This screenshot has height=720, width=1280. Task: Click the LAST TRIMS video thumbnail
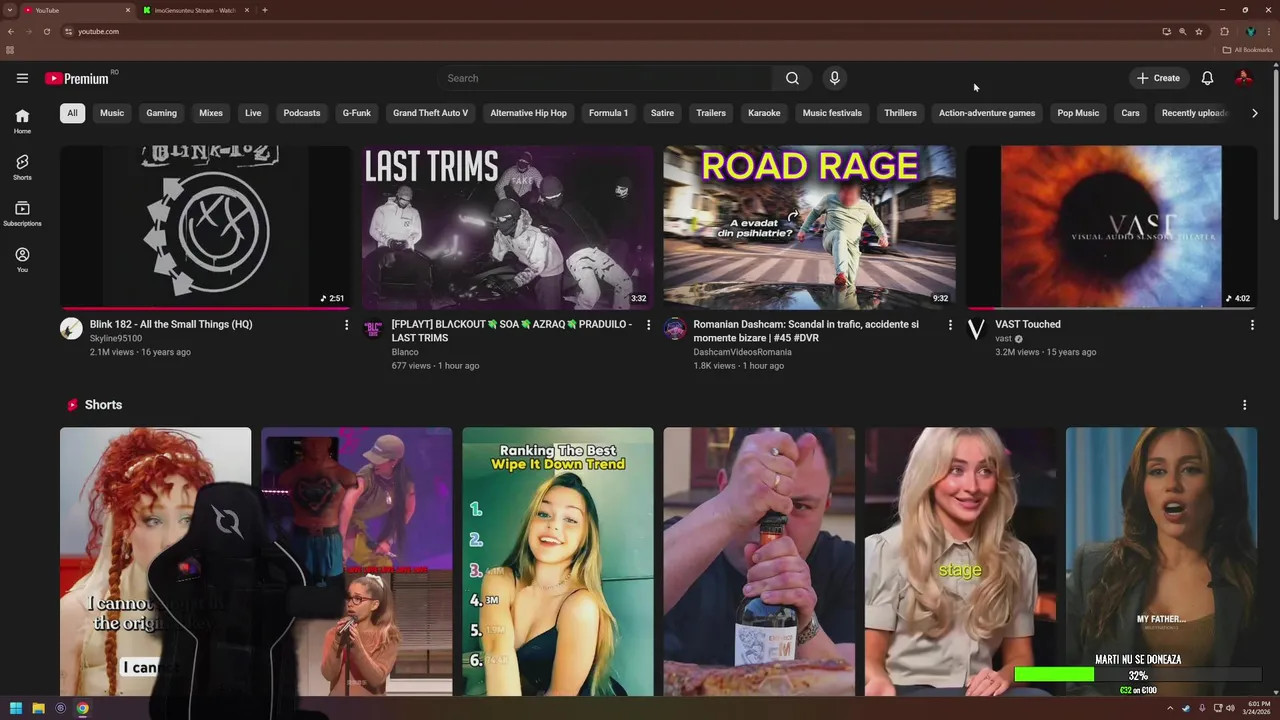tap(508, 227)
